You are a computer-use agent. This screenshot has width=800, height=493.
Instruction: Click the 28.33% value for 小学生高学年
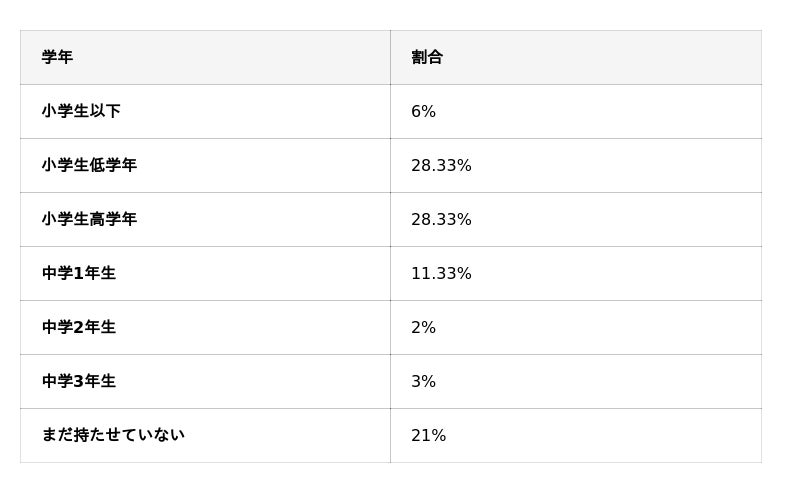[441, 220]
